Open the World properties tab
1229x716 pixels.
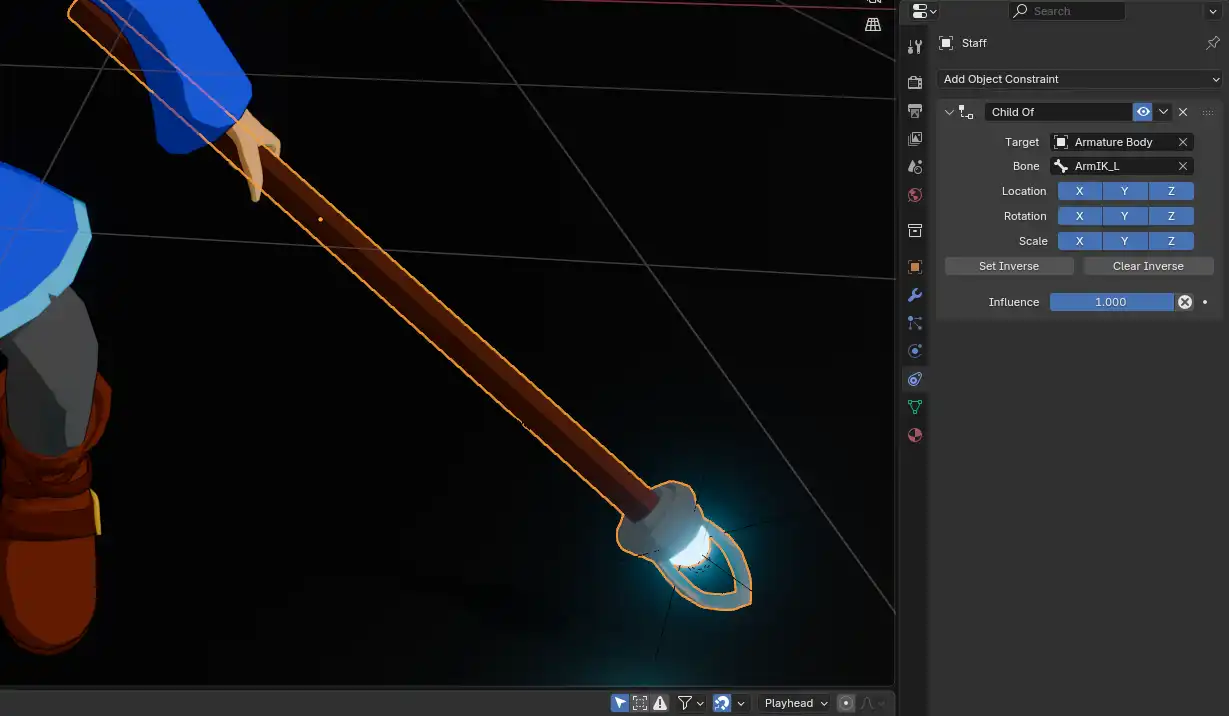pyautogui.click(x=914, y=195)
